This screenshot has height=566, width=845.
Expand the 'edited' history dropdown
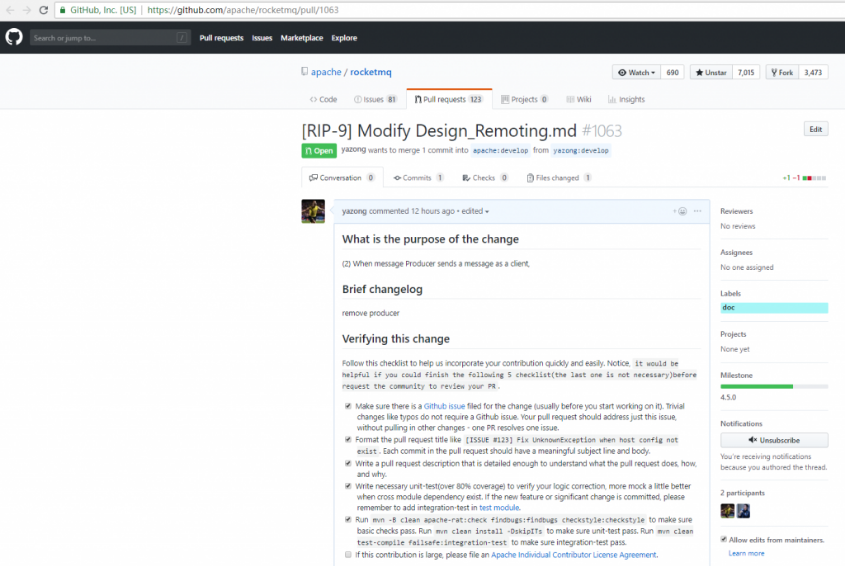(475, 211)
